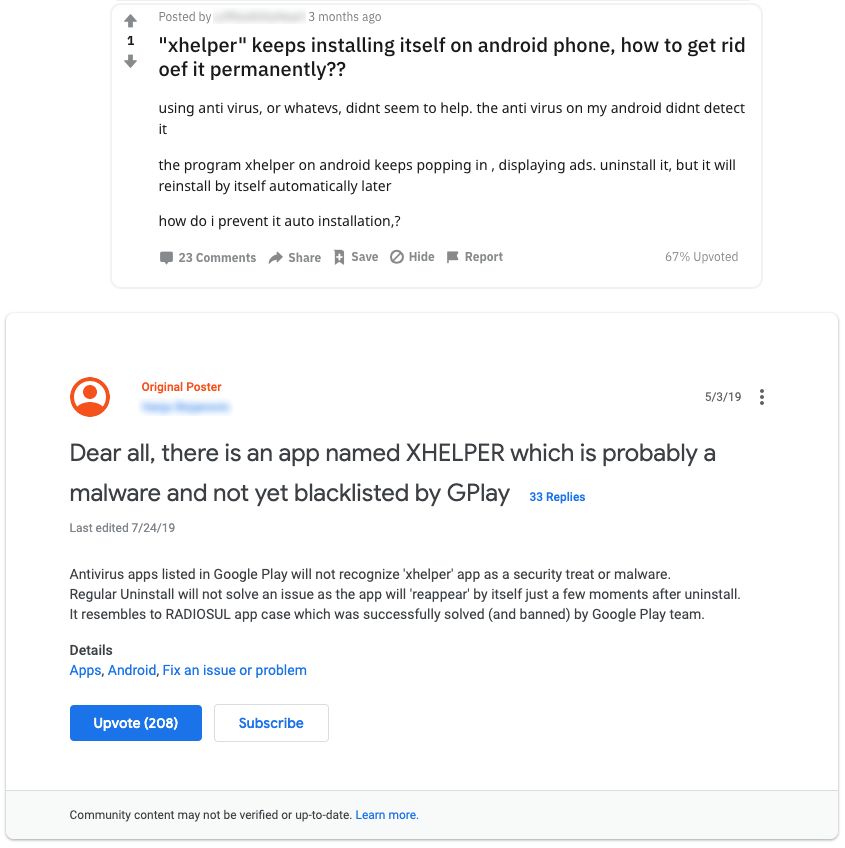Screen dimensions: 845x848
Task: Hide the Reddit post
Action: point(412,257)
